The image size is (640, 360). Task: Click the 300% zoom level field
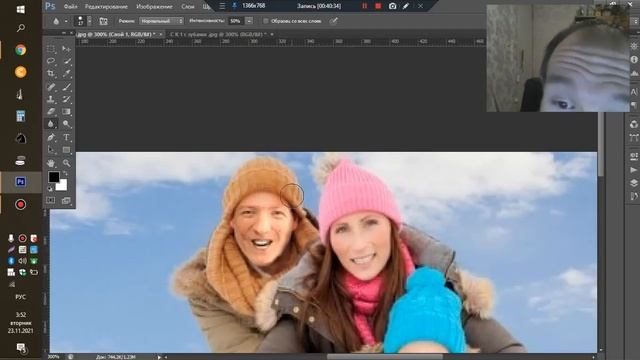click(x=53, y=357)
